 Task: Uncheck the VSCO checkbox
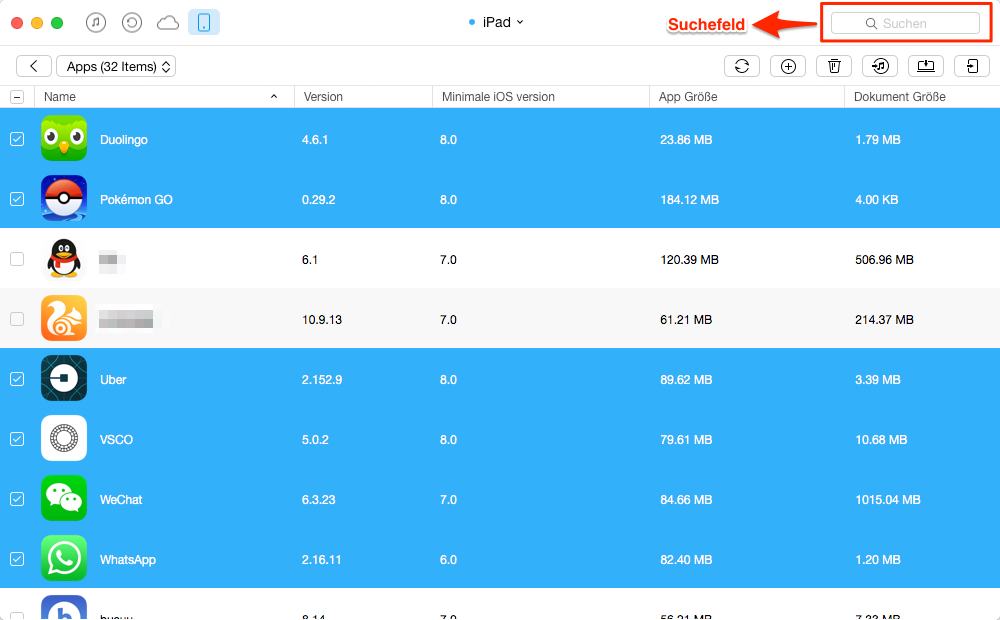(x=17, y=439)
